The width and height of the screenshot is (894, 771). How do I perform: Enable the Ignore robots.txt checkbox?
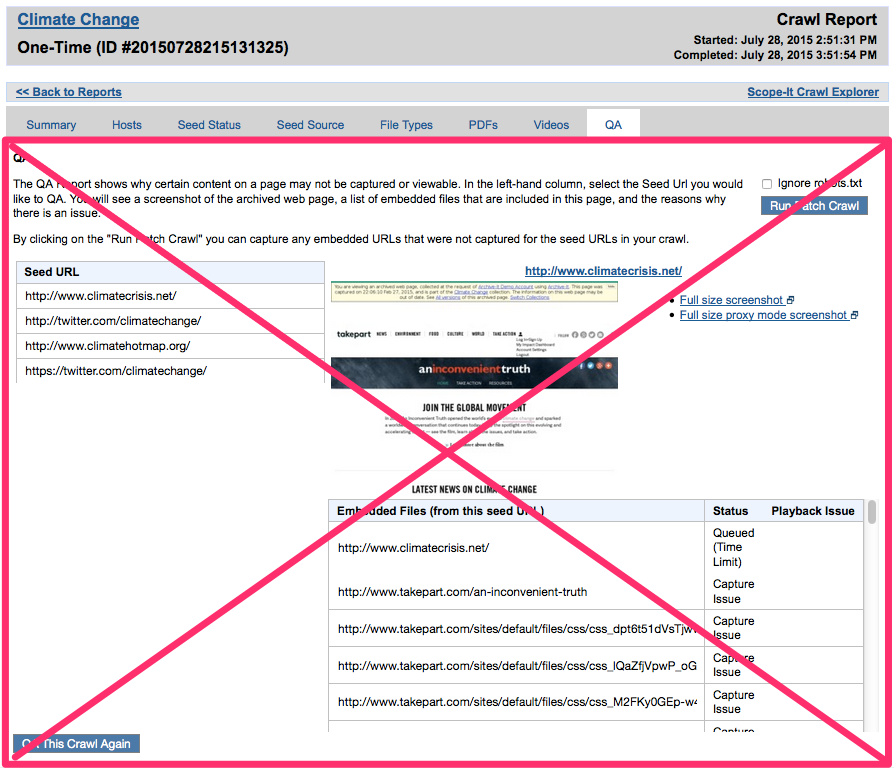767,184
